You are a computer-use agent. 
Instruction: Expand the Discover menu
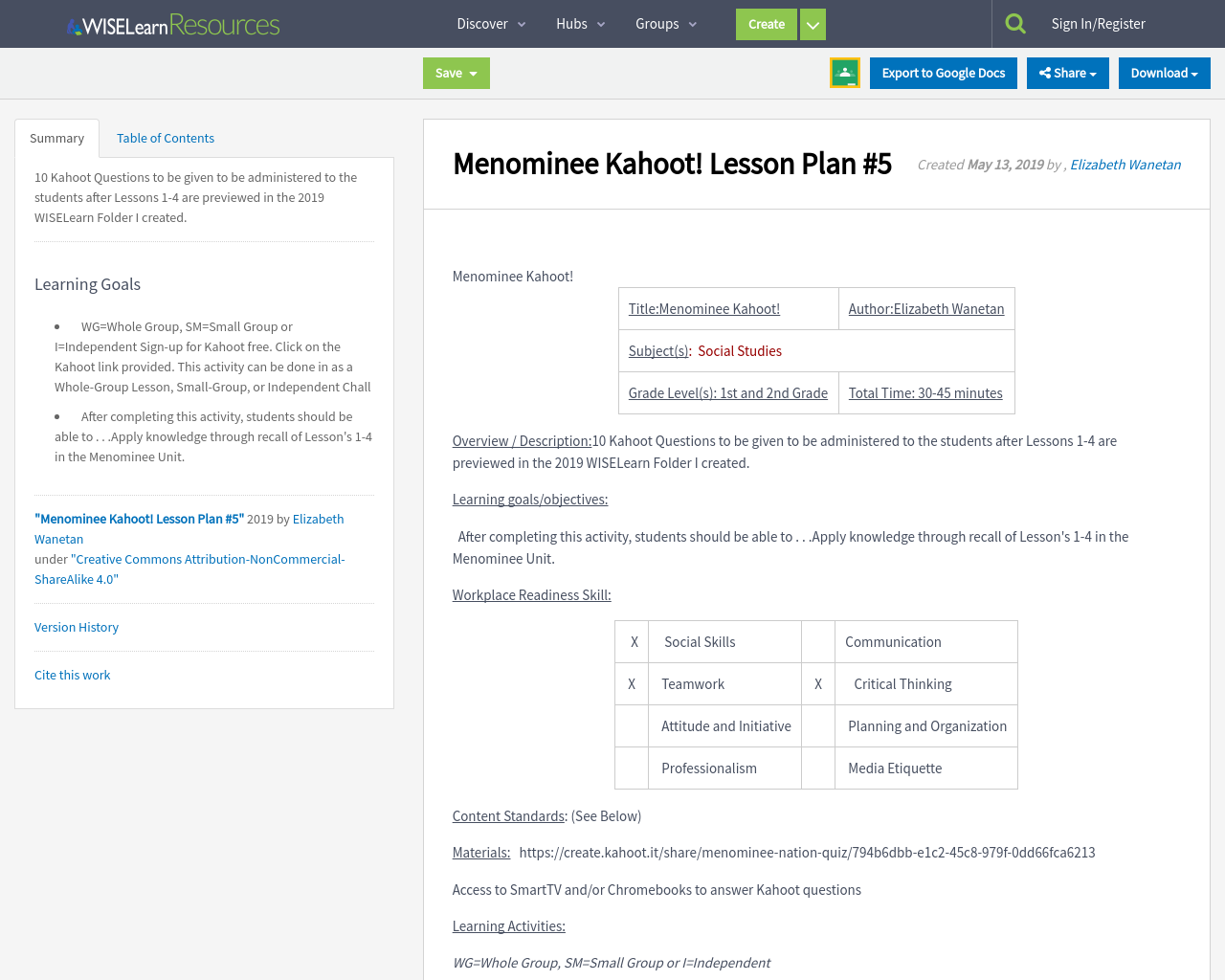492,23
